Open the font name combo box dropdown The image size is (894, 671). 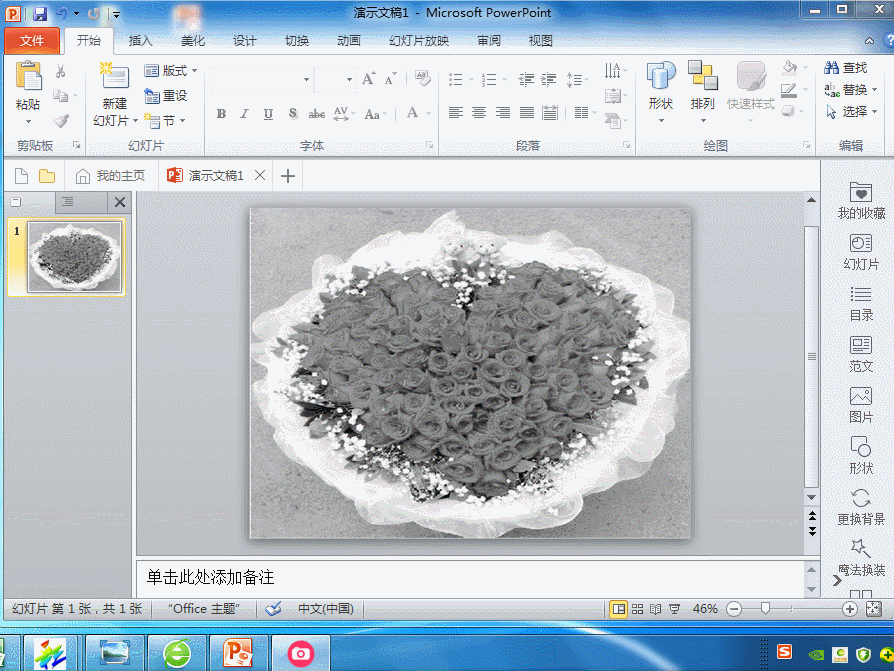[x=306, y=79]
